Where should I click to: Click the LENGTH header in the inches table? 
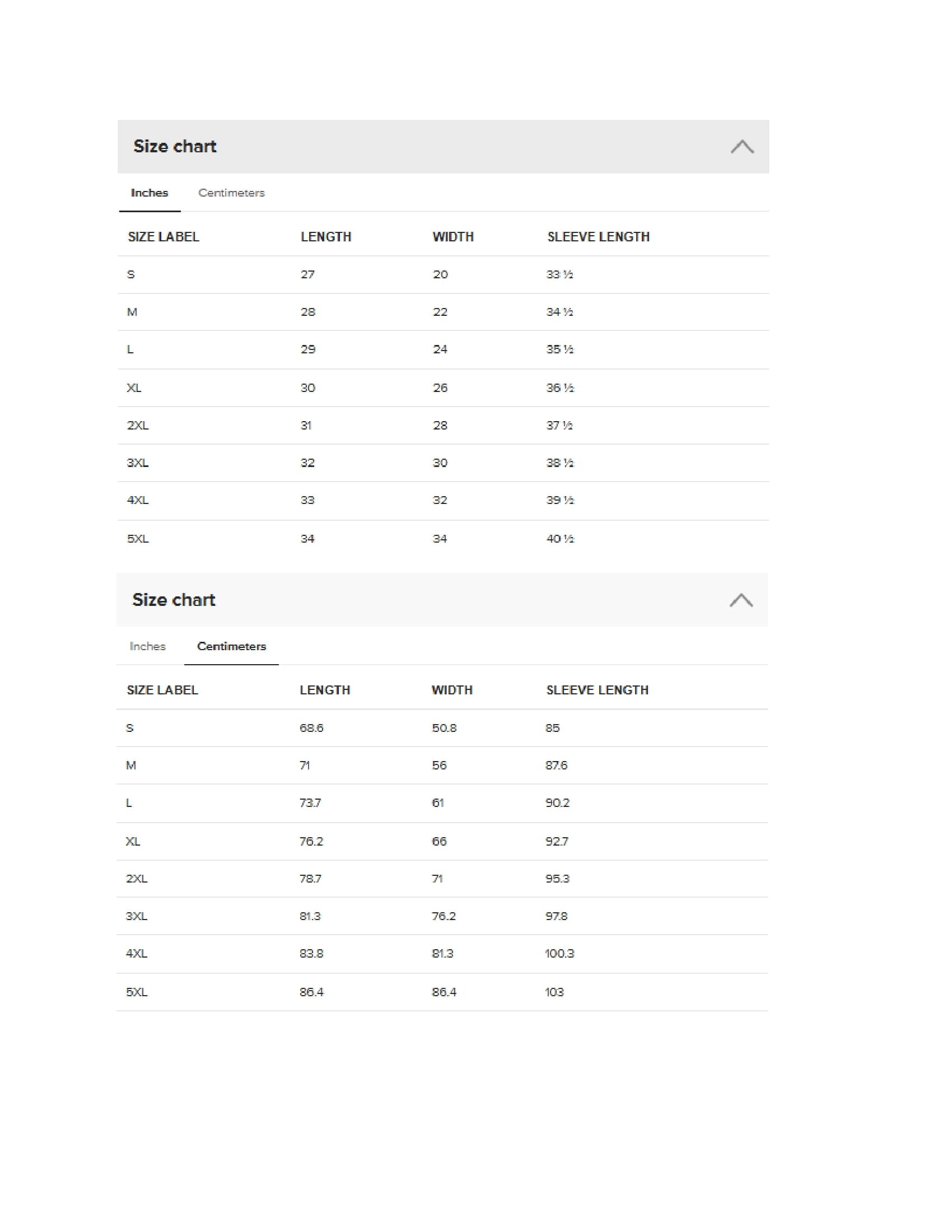(x=326, y=237)
